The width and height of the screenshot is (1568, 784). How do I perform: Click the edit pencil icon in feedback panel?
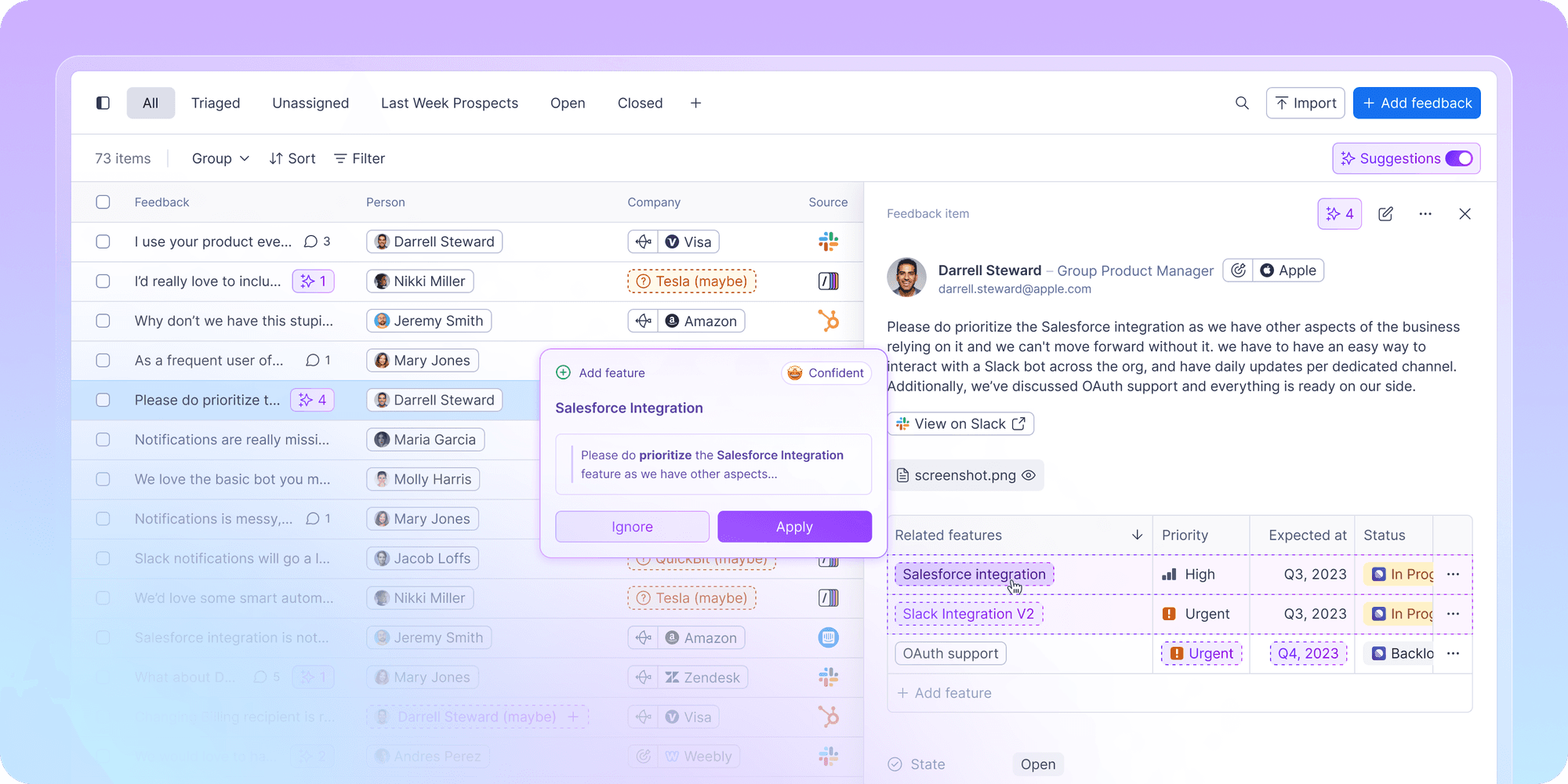click(x=1385, y=214)
